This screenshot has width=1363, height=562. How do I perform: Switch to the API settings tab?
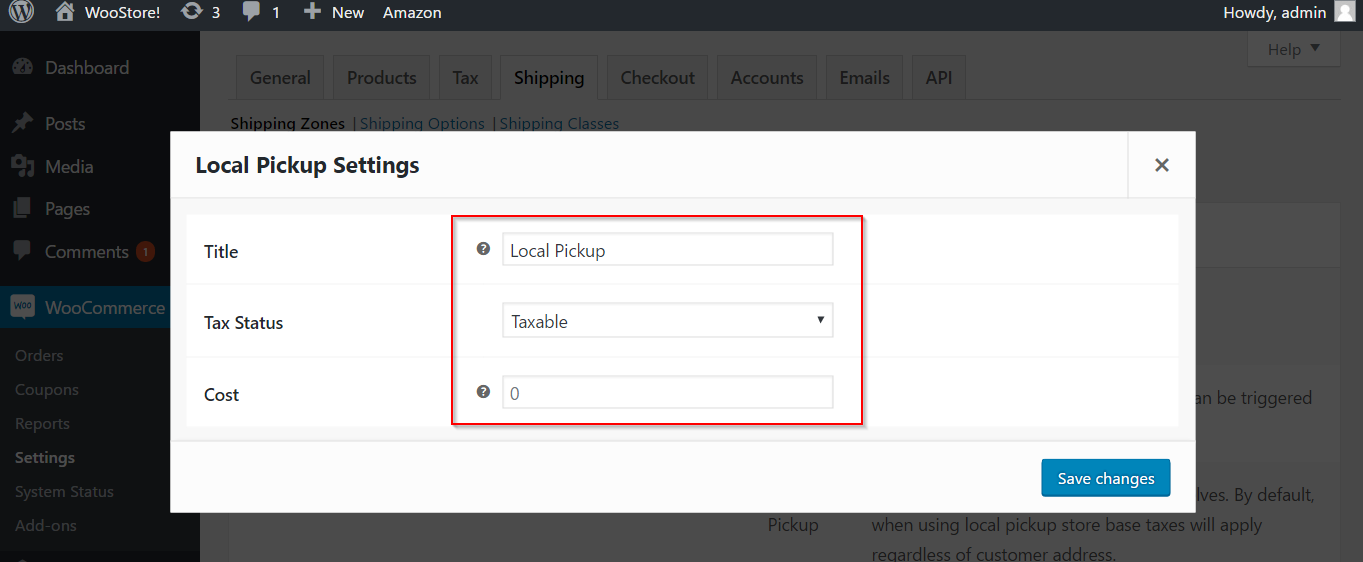point(939,78)
